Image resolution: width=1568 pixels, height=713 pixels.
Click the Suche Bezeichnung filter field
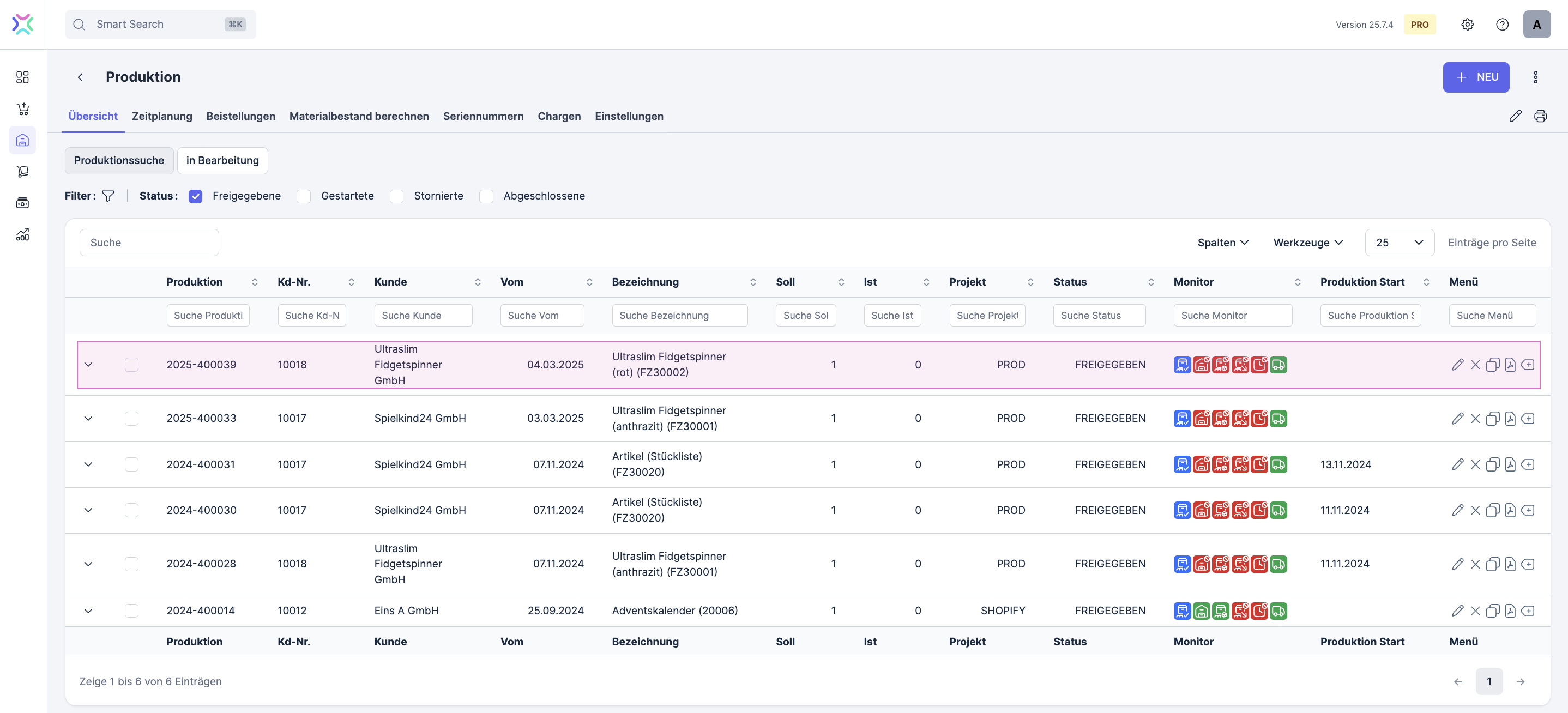pyautogui.click(x=679, y=316)
